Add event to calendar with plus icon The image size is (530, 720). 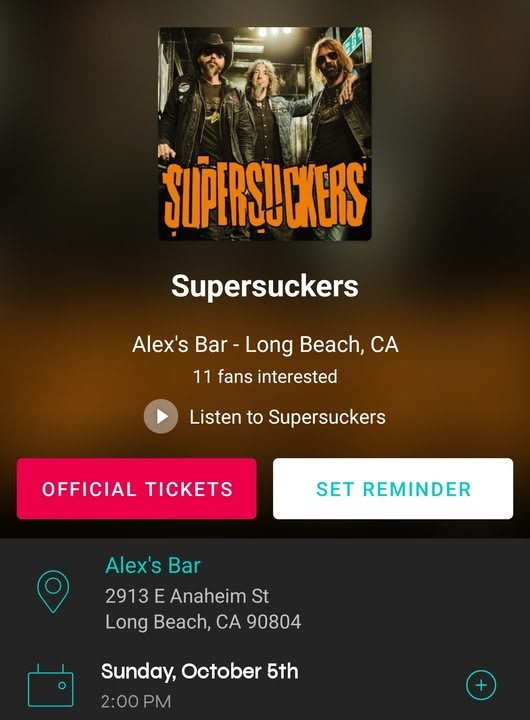pyautogui.click(x=481, y=685)
